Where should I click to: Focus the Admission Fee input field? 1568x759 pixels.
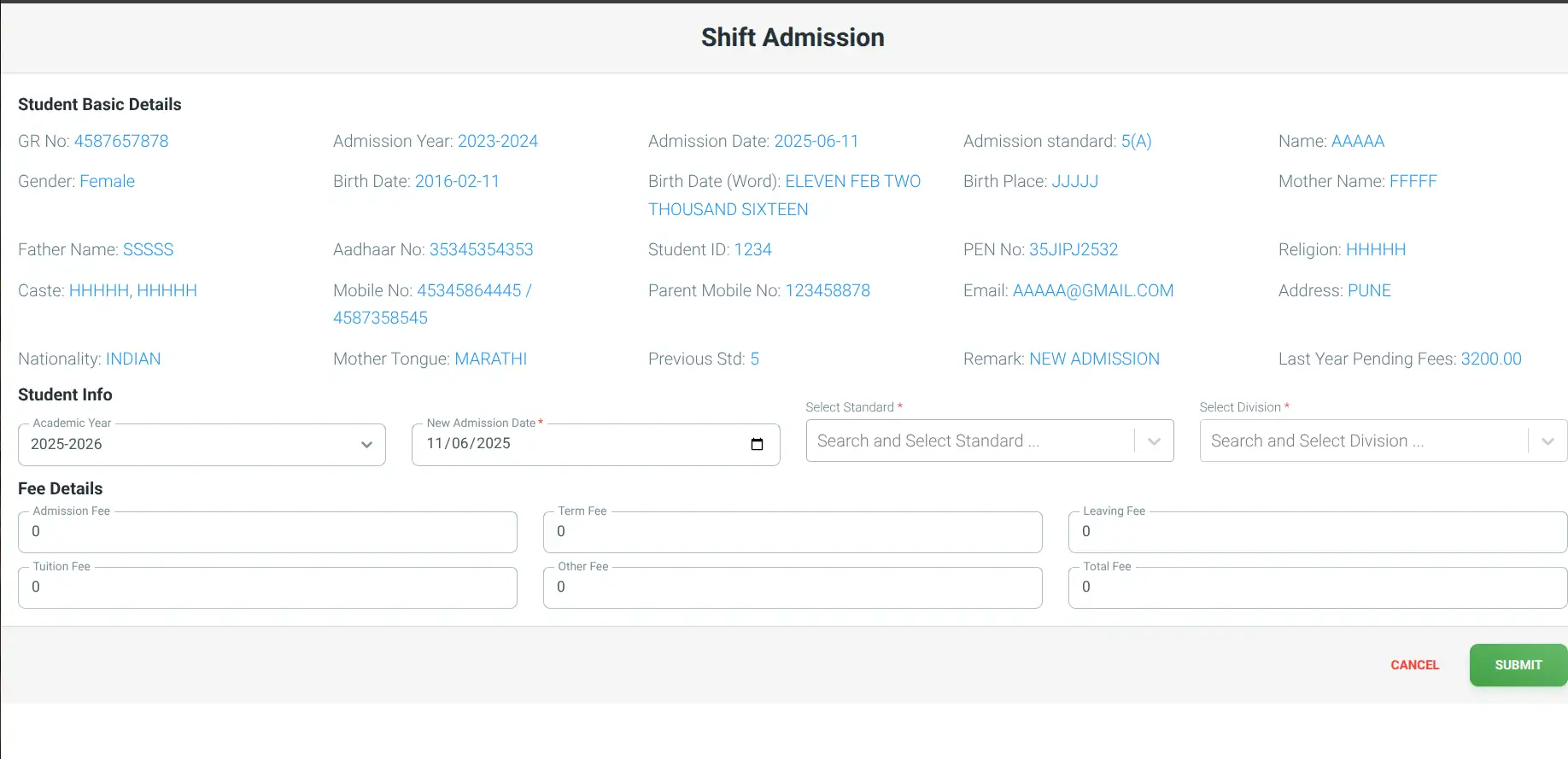267,532
